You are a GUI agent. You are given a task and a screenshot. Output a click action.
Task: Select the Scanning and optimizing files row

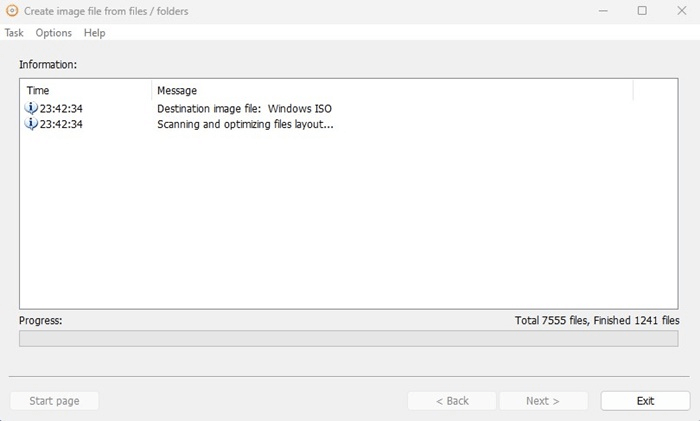(x=245, y=124)
